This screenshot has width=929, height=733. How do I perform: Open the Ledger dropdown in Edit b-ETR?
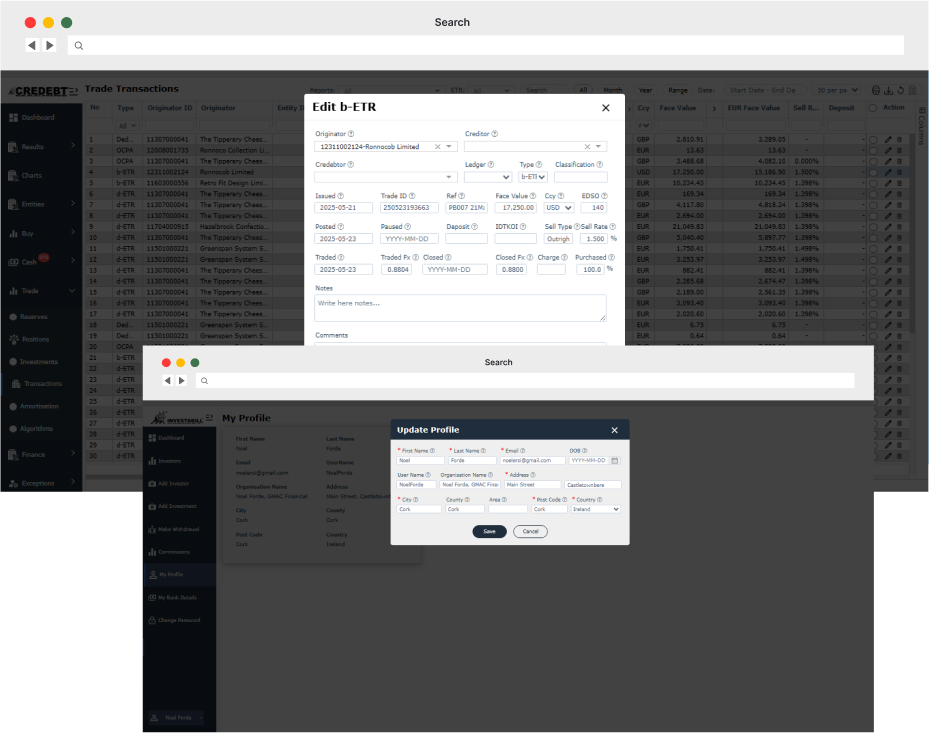[x=488, y=177]
